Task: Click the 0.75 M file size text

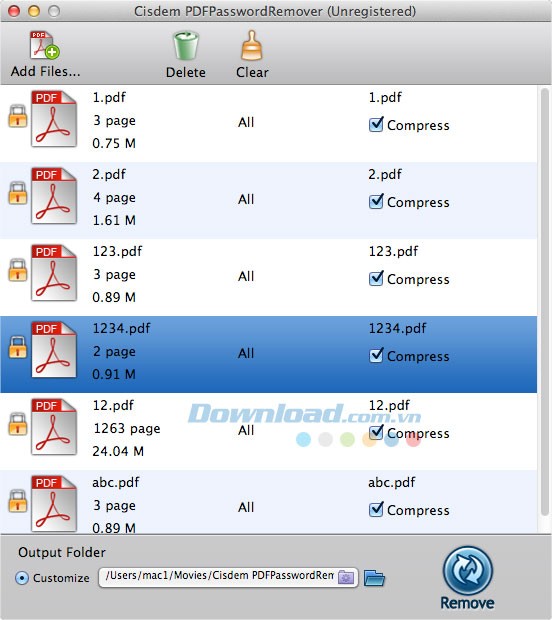Action: (114, 143)
